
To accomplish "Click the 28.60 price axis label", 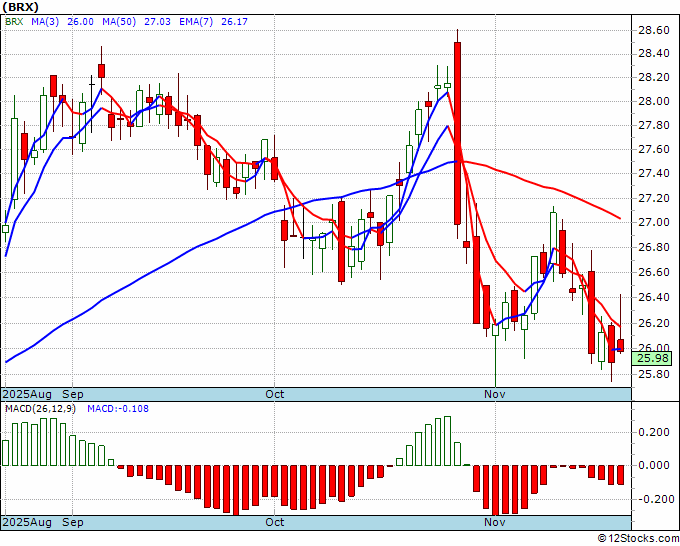I will (x=653, y=30).
